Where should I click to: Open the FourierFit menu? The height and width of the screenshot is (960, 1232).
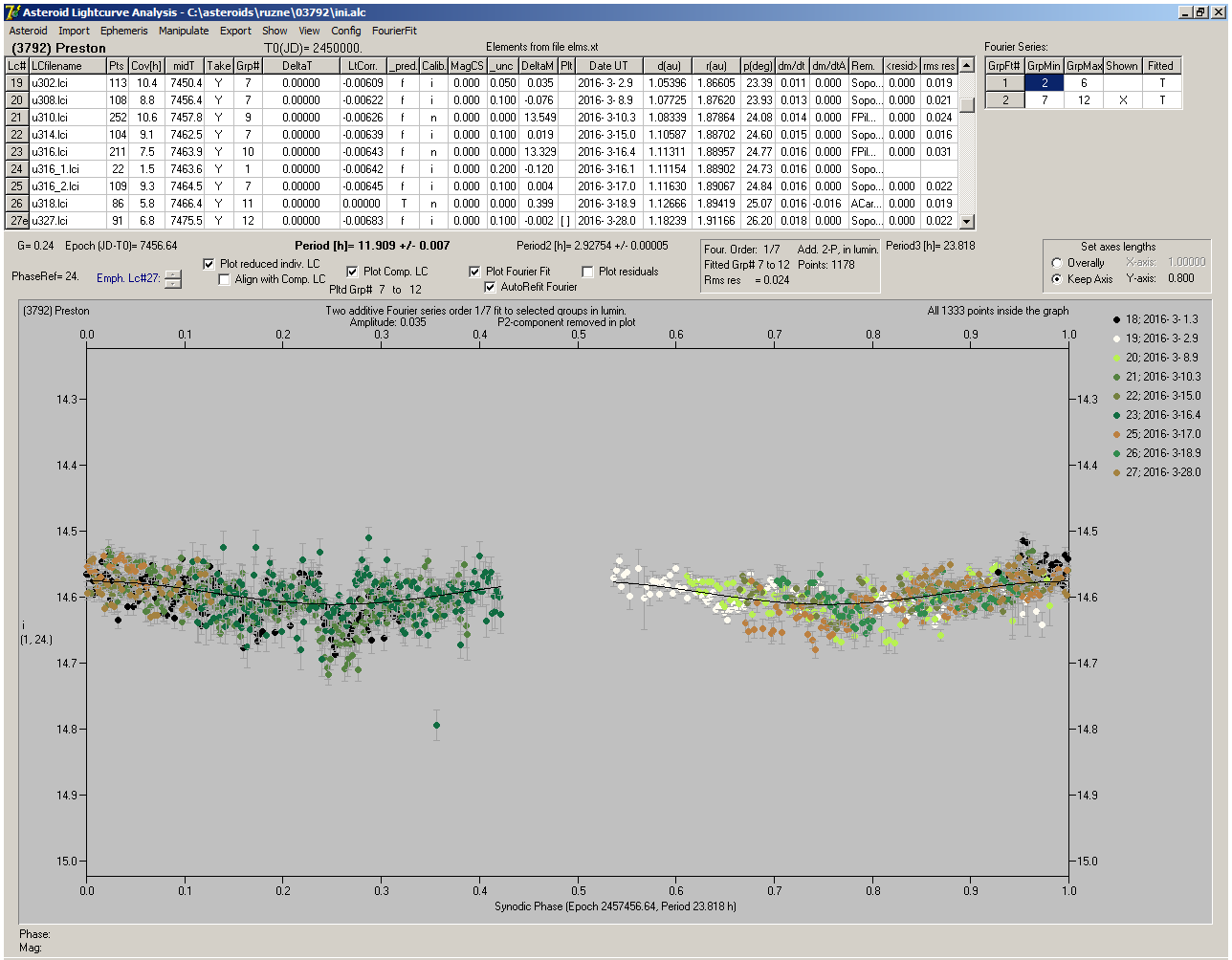coord(394,31)
